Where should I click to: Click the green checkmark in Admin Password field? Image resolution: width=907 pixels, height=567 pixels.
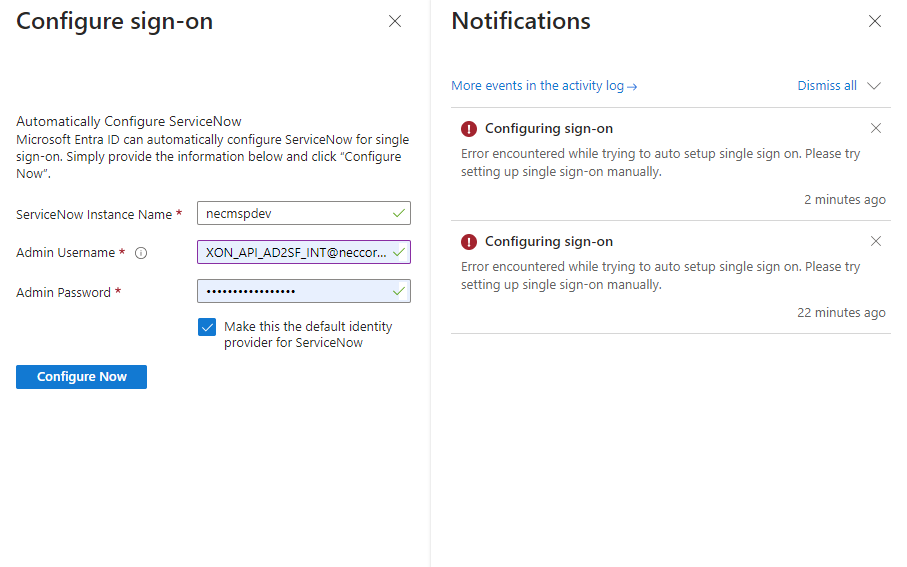click(399, 291)
